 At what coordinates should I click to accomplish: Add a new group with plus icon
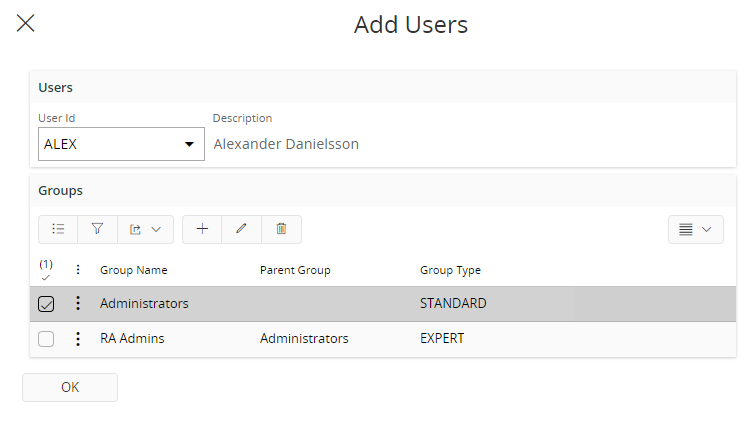(x=202, y=229)
